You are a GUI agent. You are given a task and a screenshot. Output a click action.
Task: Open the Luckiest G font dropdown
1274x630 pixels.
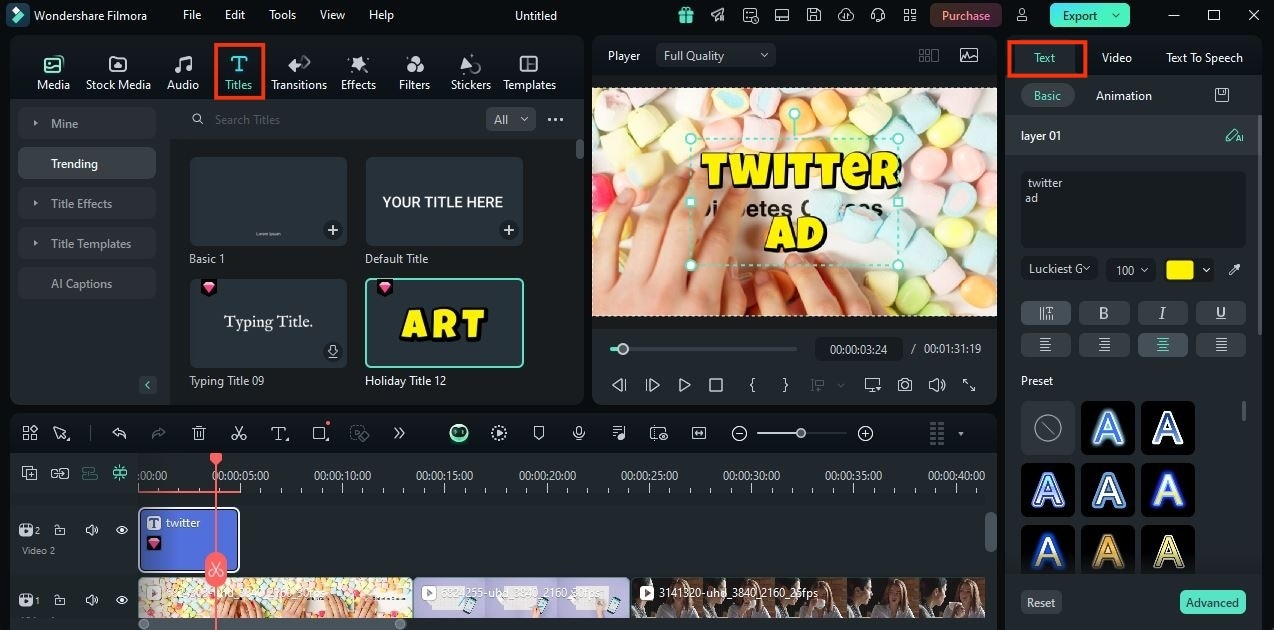coord(1059,269)
